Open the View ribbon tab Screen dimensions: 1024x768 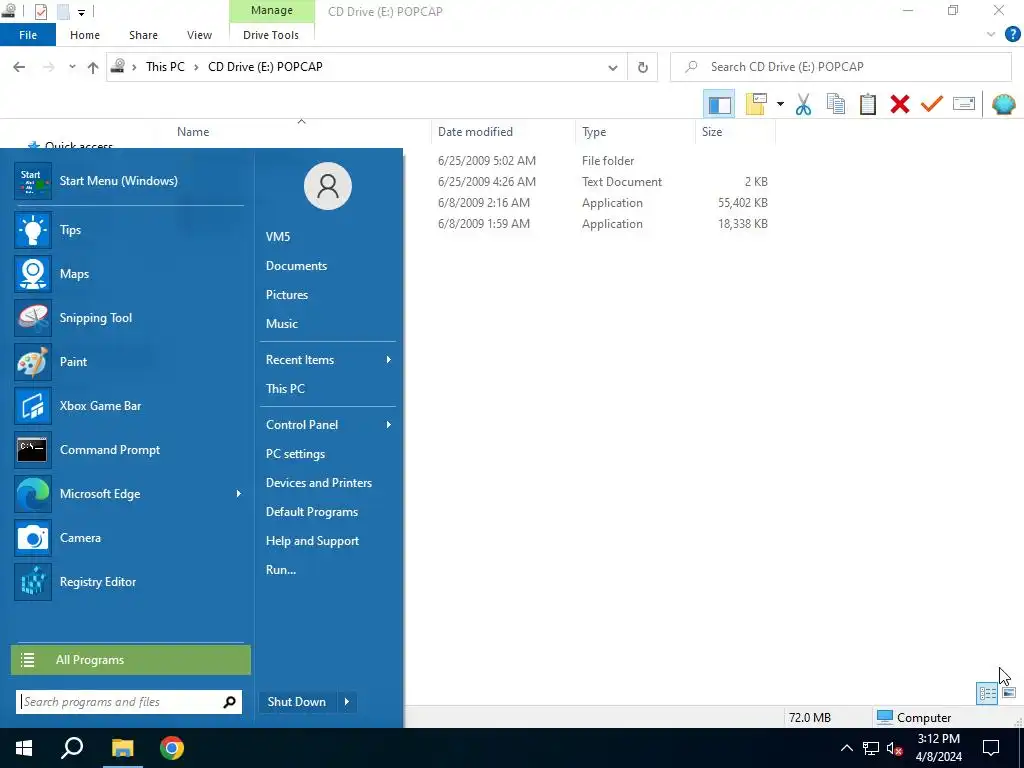click(x=199, y=35)
